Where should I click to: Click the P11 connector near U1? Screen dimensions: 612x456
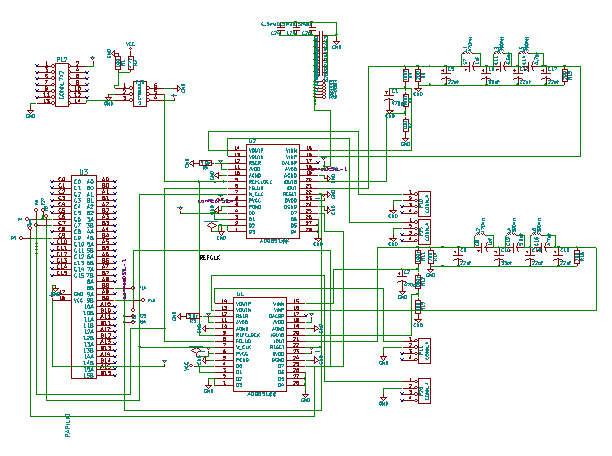point(424,351)
